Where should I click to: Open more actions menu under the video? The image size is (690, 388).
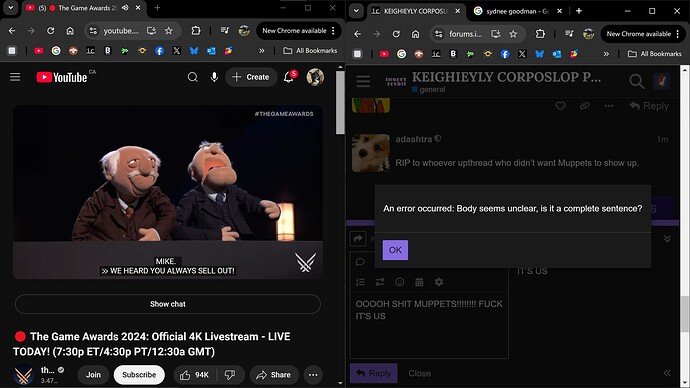pos(313,375)
